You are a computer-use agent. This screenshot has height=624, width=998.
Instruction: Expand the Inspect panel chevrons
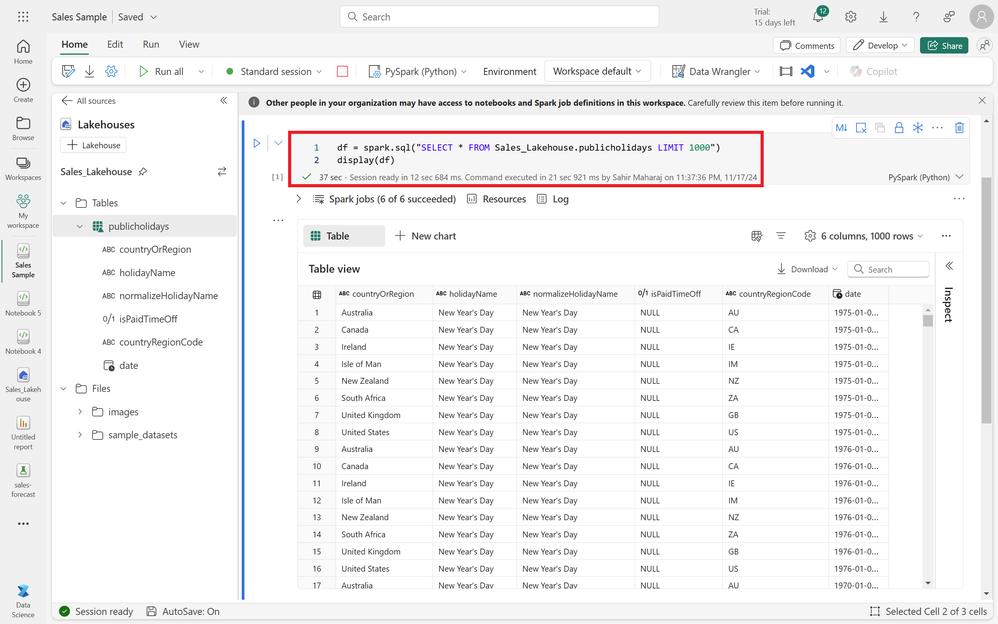949,266
